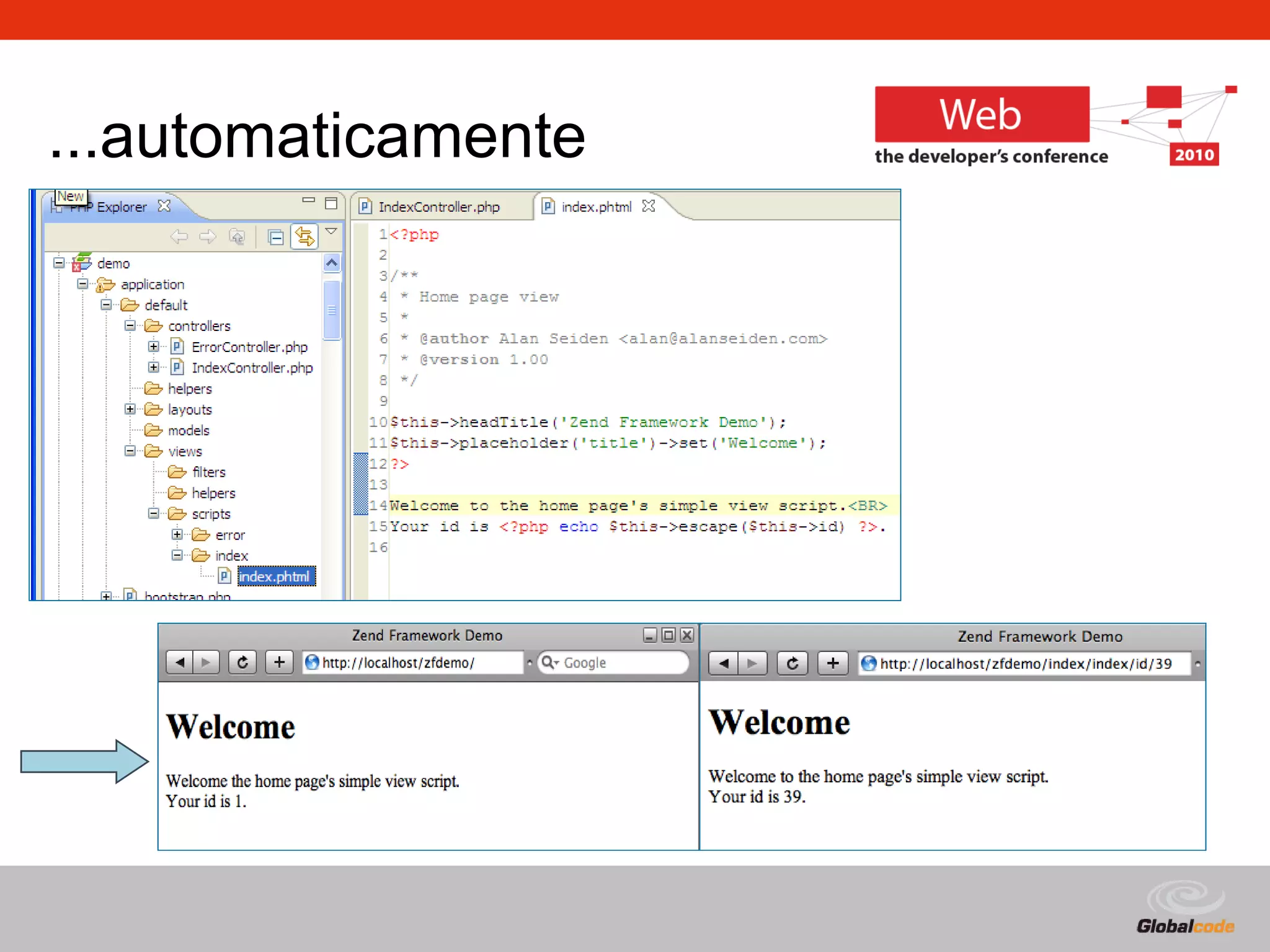Image resolution: width=1270 pixels, height=952 pixels.
Task: Click code line 14 with Welcome text
Action: (638, 506)
